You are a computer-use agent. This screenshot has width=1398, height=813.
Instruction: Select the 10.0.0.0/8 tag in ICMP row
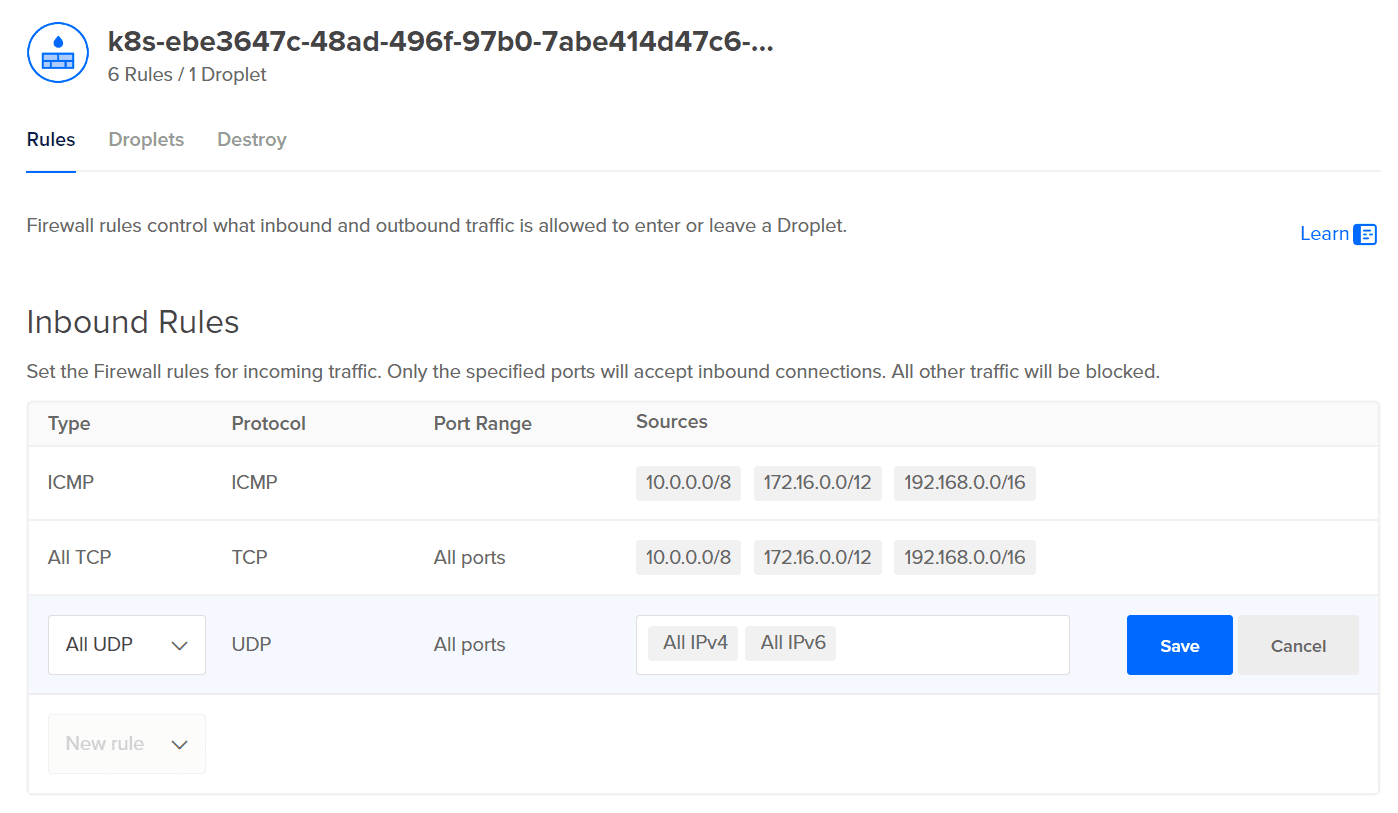(688, 483)
